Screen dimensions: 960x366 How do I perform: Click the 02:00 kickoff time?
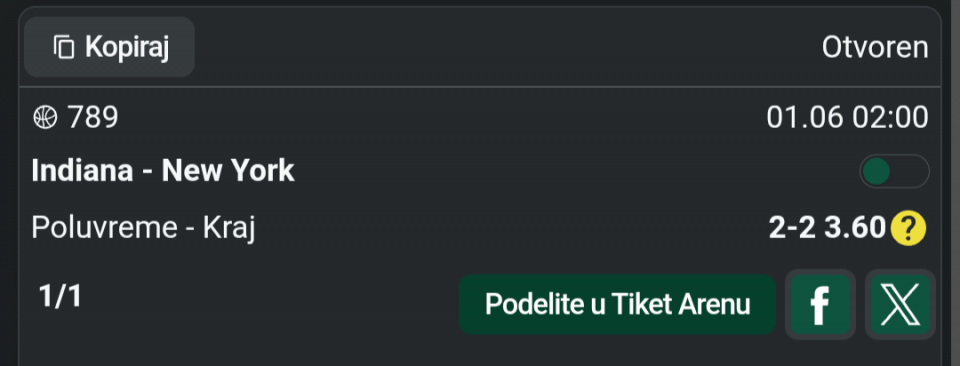pos(891,118)
